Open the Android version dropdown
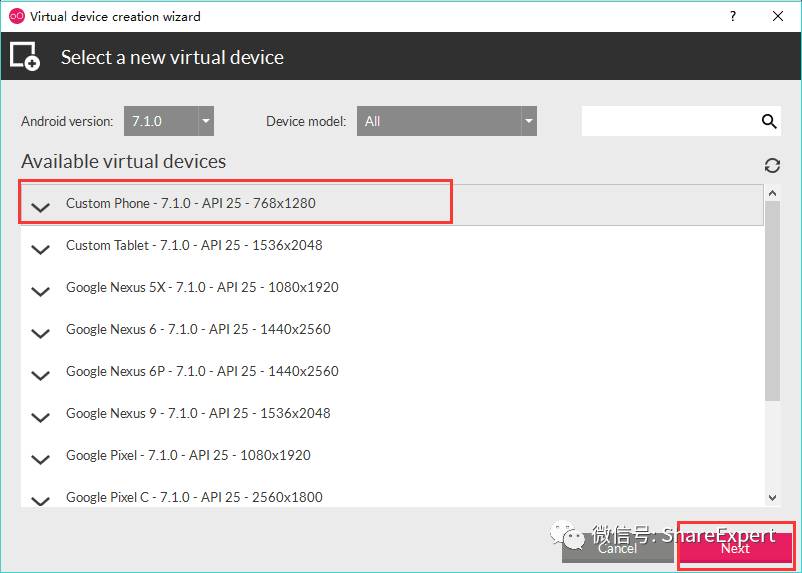Image resolution: width=802 pixels, height=573 pixels. [x=169, y=121]
